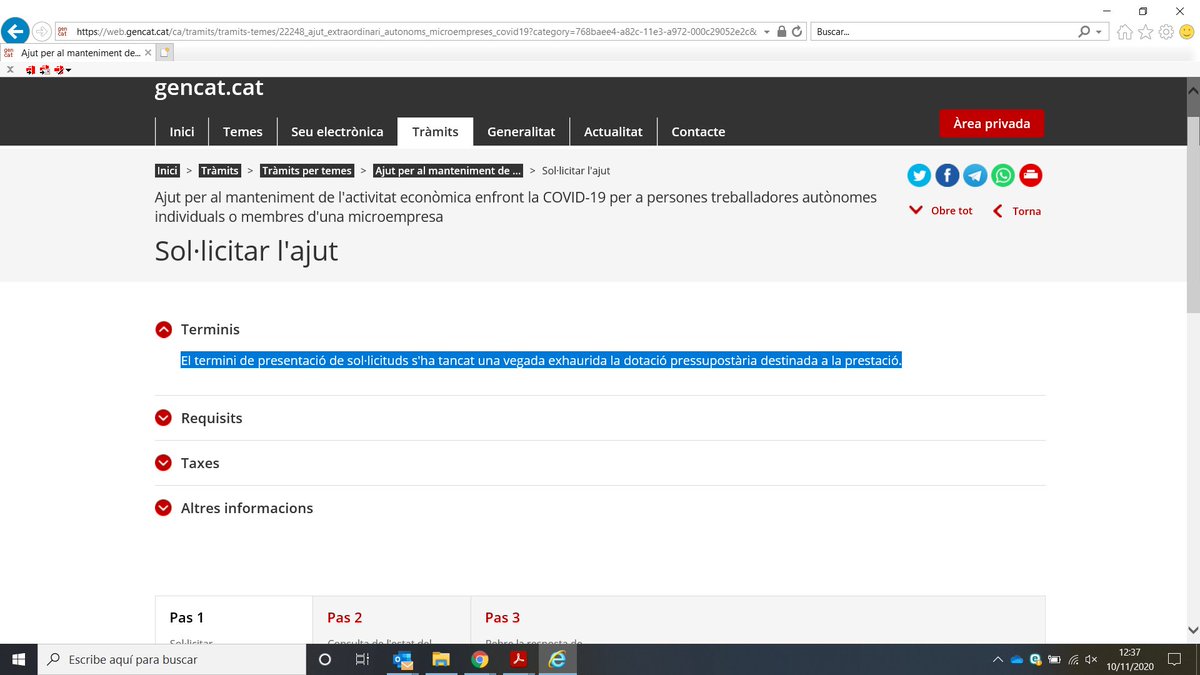1200x675 pixels.
Task: Click the padlock security icon in address bar
Action: [x=782, y=31]
